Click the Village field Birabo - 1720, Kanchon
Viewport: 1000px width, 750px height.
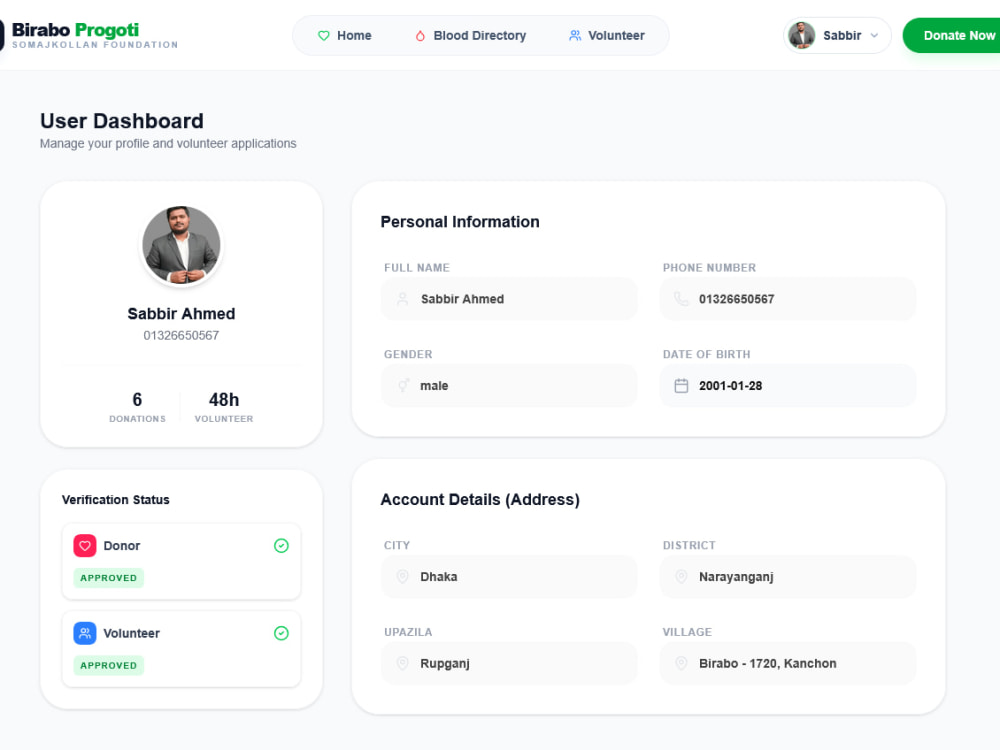pyautogui.click(x=788, y=663)
